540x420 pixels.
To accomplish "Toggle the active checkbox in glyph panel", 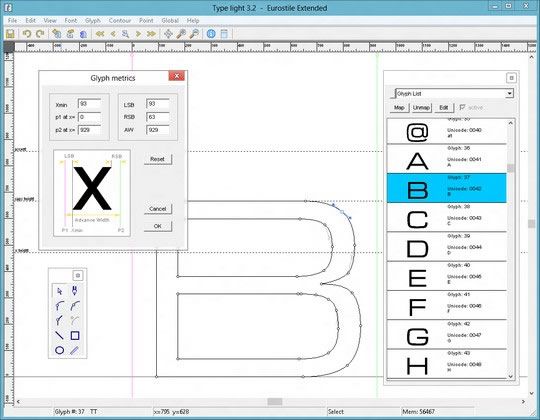I will pos(462,107).
